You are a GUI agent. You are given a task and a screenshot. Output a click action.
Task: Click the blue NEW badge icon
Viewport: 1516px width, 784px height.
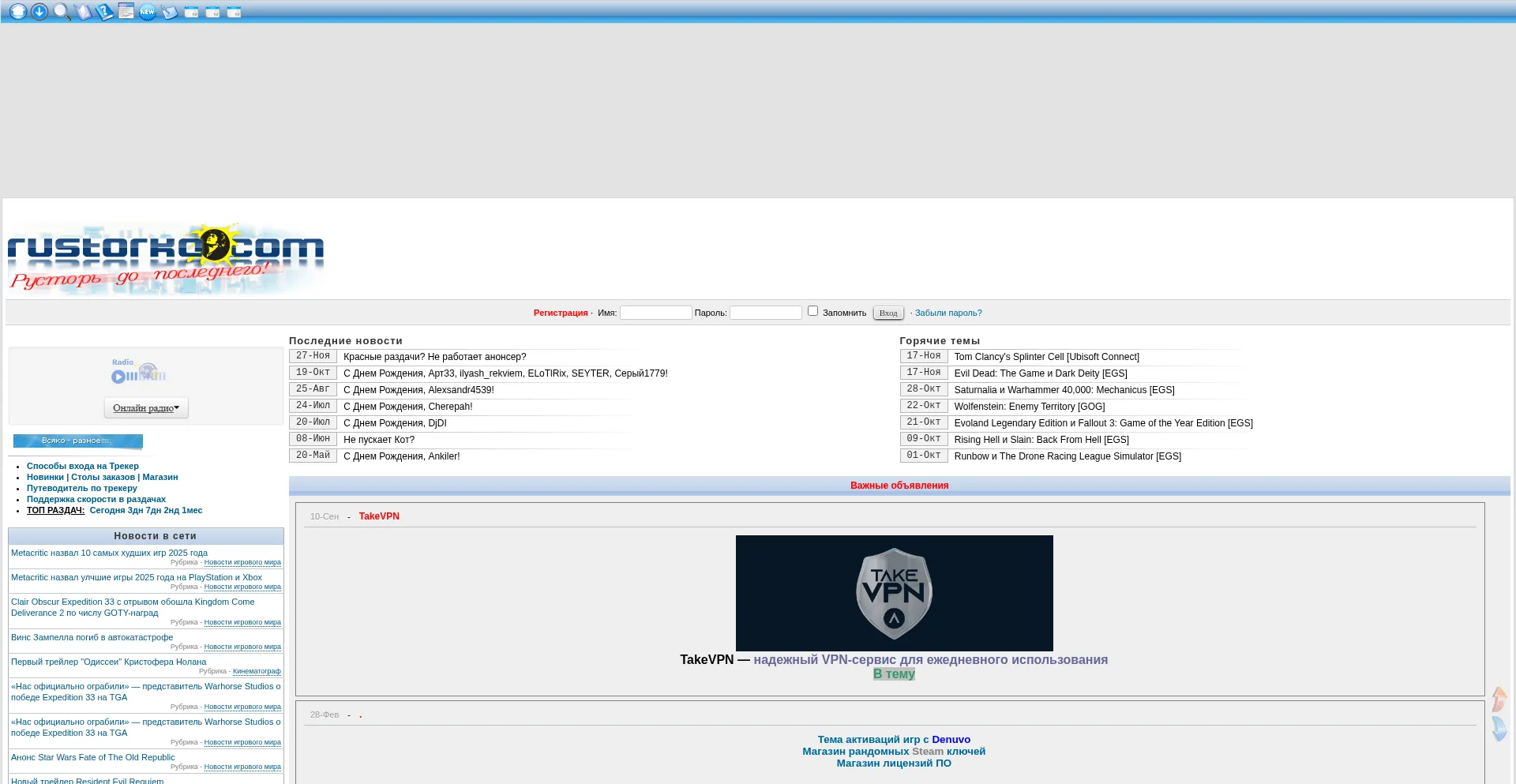148,12
